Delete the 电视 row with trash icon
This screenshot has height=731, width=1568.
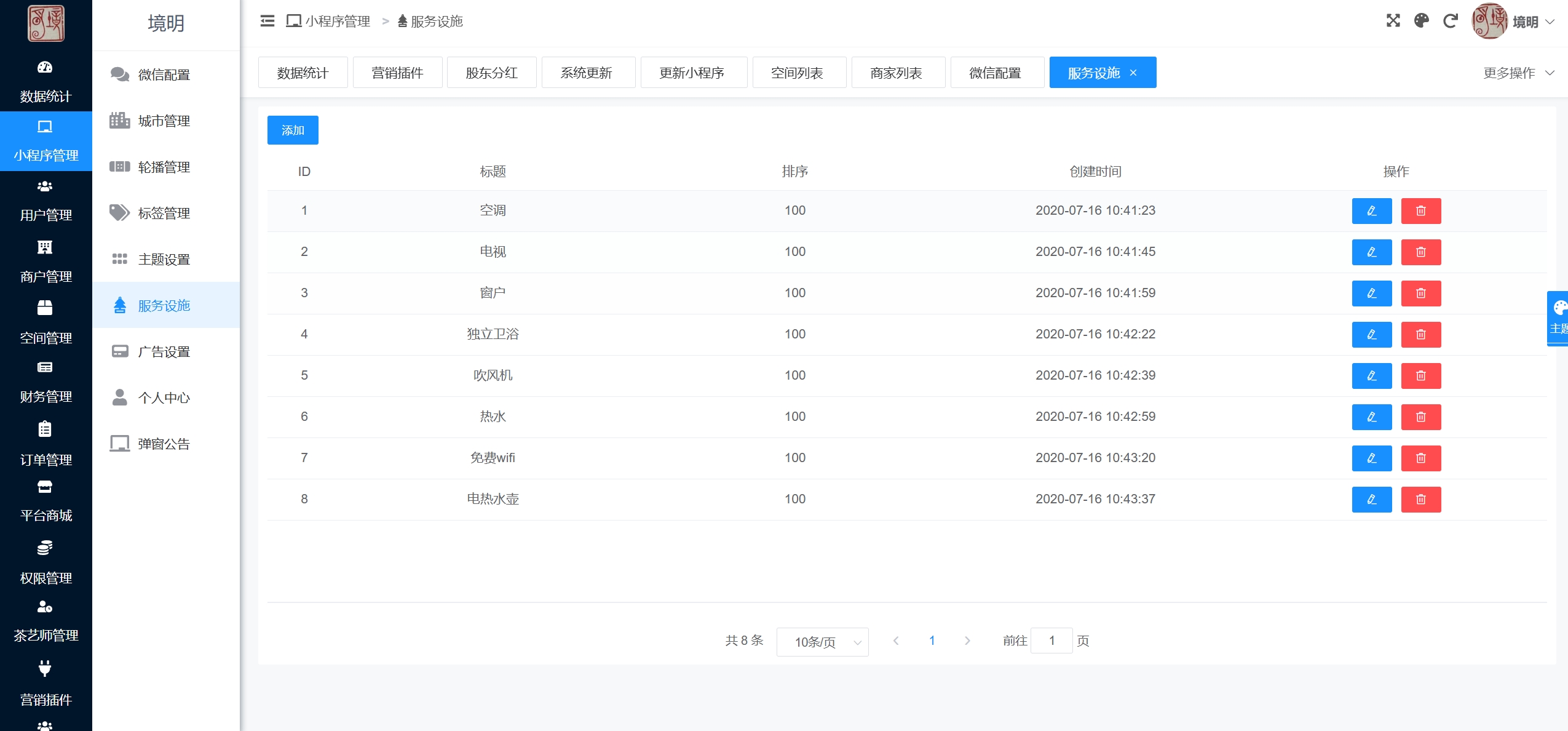(1420, 252)
